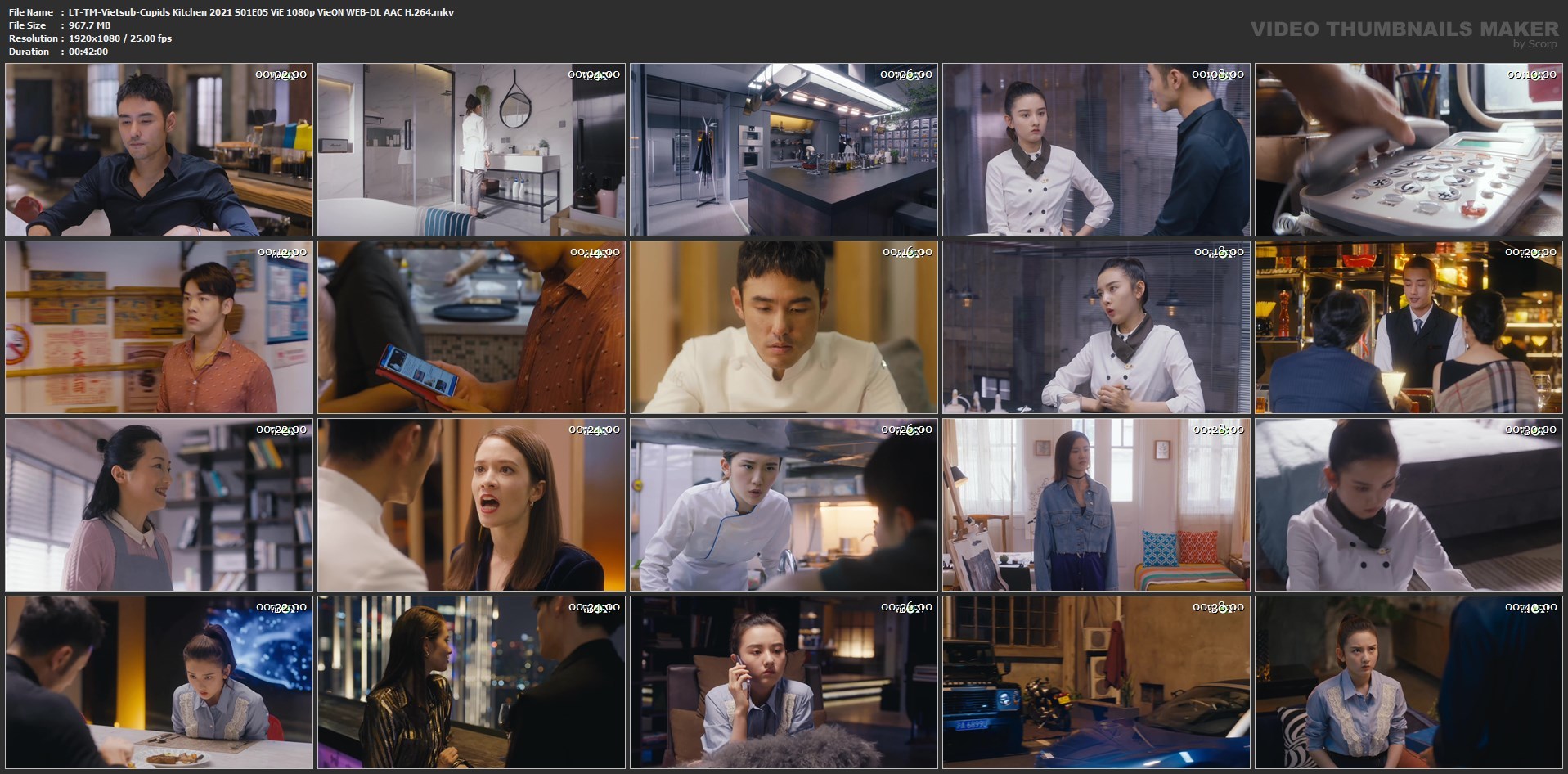Select the night balcony thumbnail at 00:34:00

pyautogui.click(x=471, y=682)
